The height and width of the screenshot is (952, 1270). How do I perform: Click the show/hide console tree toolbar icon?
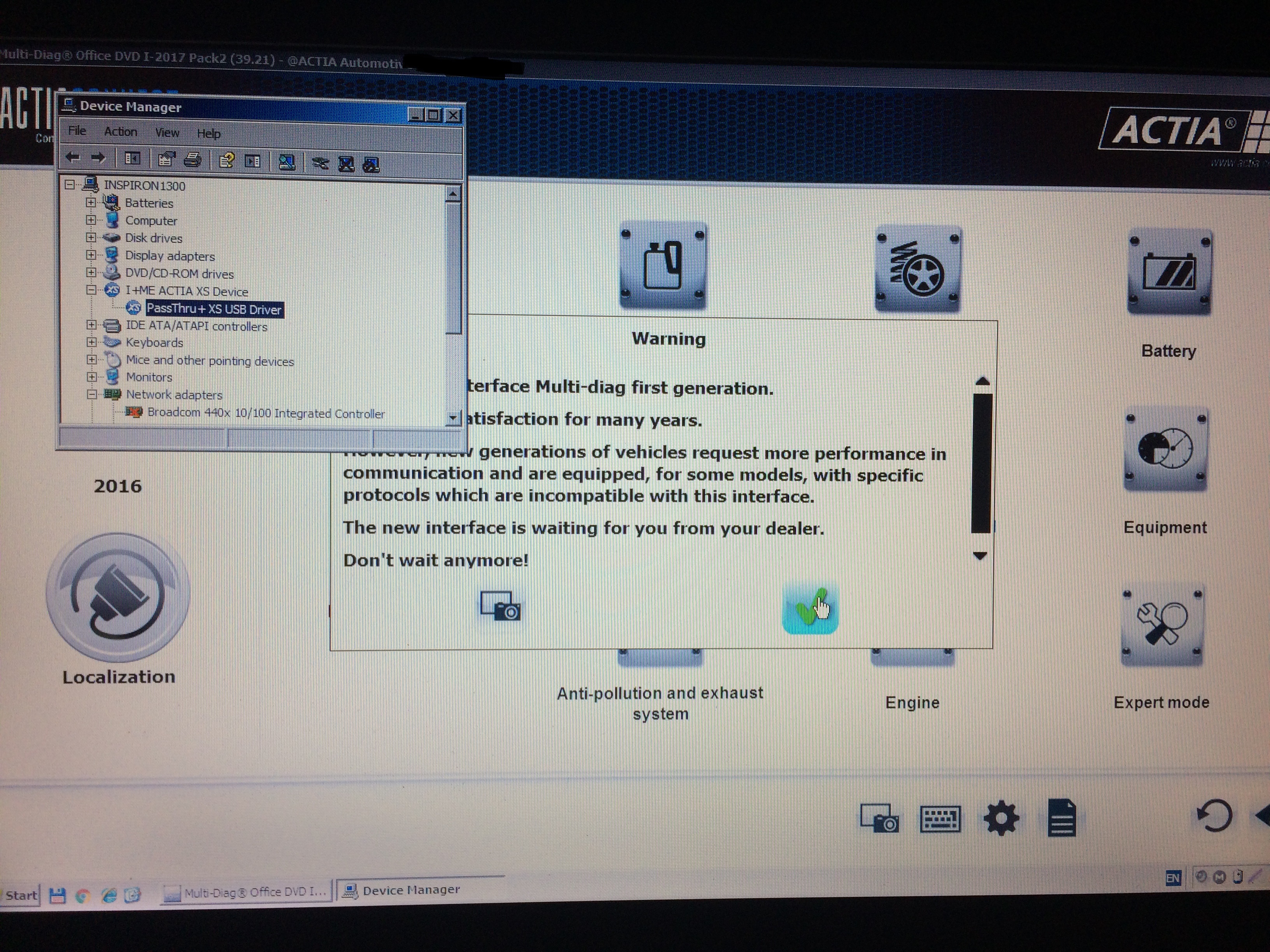coord(132,159)
